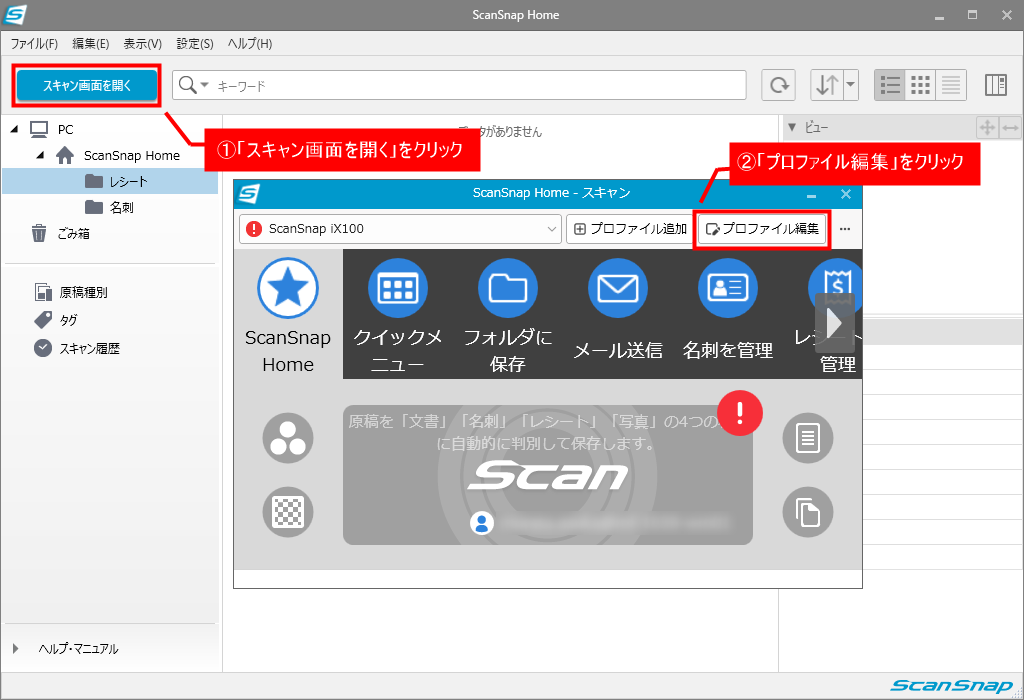Click the color mode three-circles icon
Image resolution: width=1024 pixels, height=700 pixels.
pyautogui.click(x=288, y=438)
